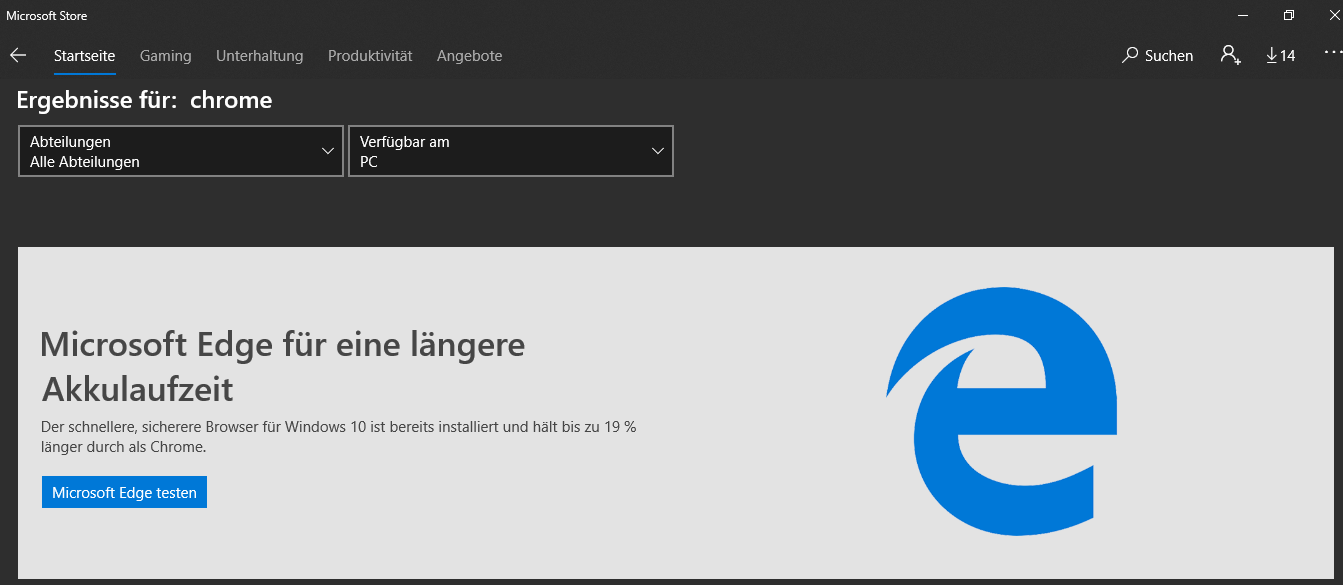Open downloads and updates (14)

tap(1280, 56)
